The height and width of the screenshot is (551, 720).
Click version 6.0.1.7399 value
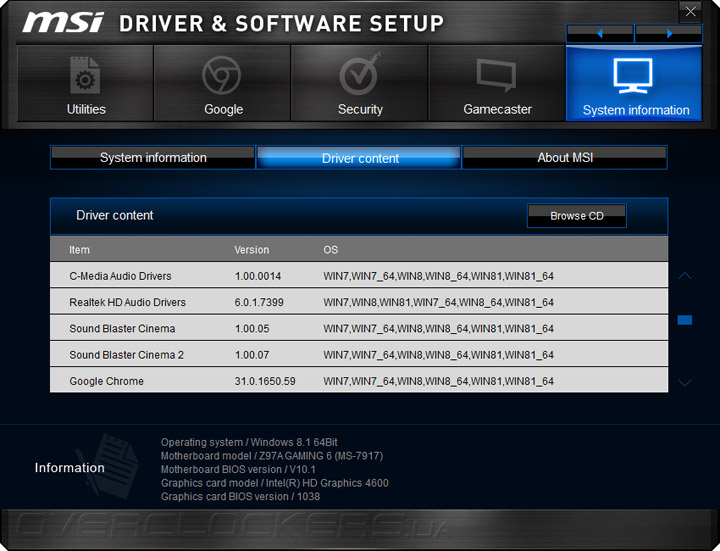tap(259, 302)
